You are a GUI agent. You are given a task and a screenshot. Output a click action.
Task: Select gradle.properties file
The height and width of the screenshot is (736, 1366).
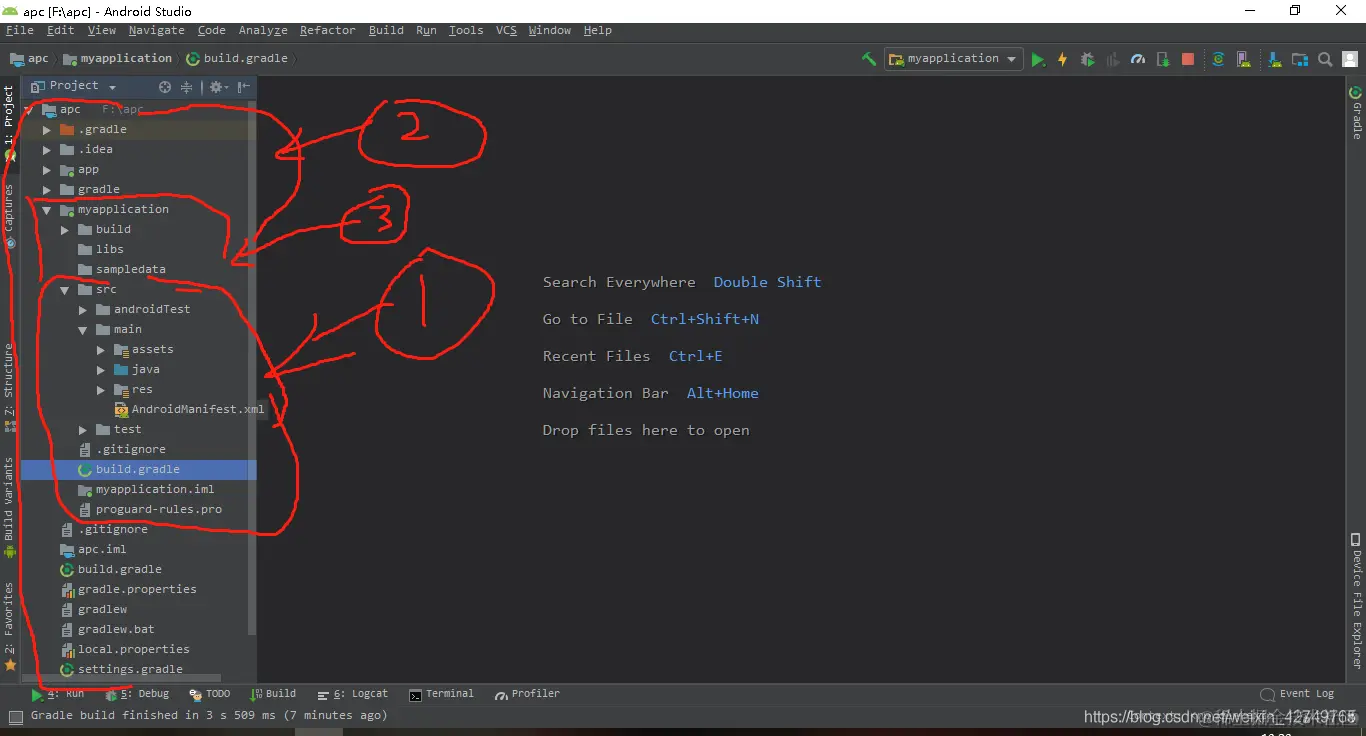[x=128, y=590]
